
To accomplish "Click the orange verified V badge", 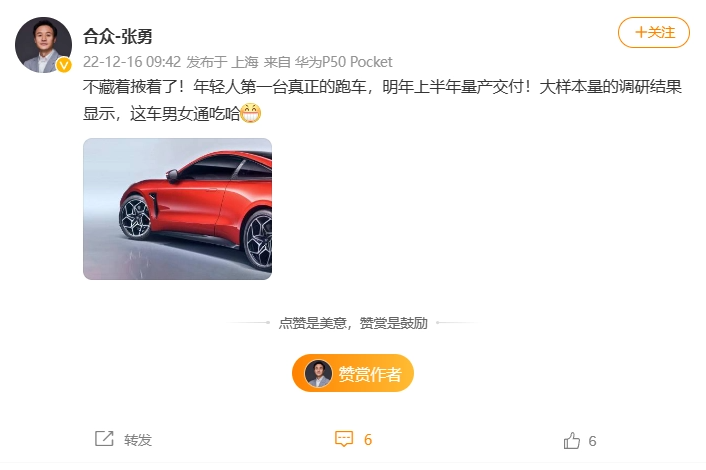I will [64, 65].
